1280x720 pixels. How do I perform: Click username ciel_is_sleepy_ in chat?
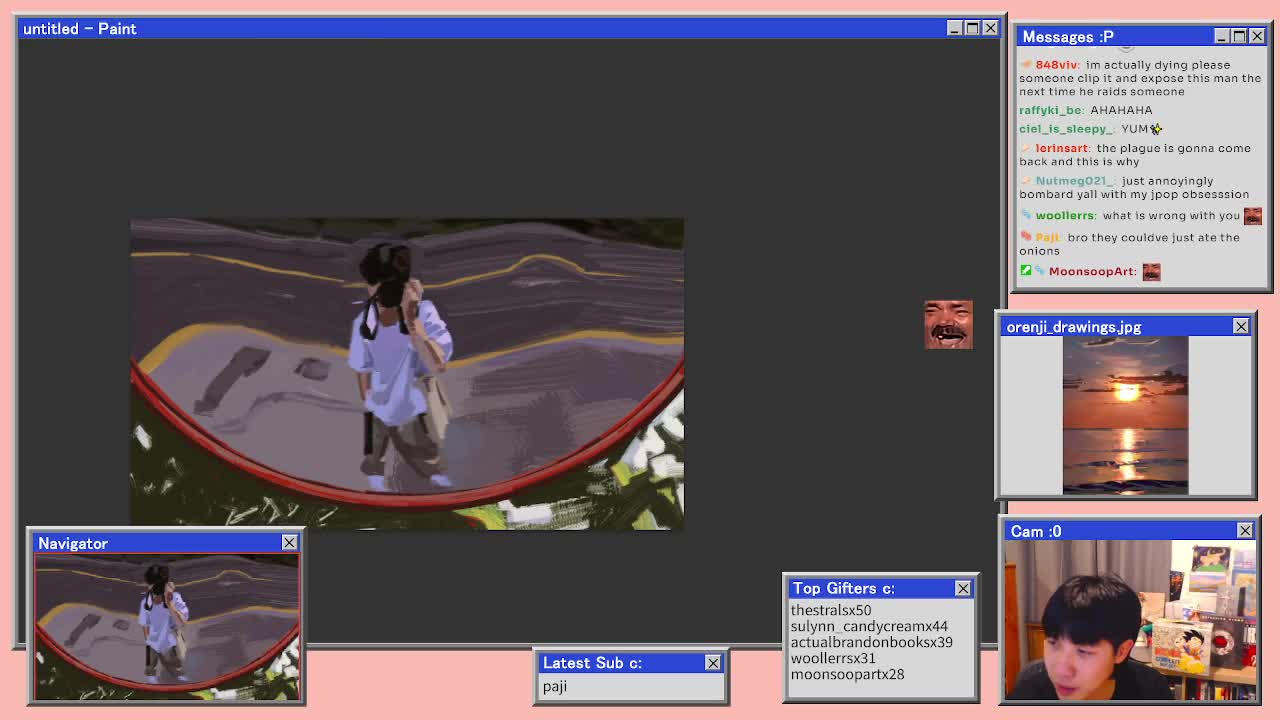[x=1065, y=129]
